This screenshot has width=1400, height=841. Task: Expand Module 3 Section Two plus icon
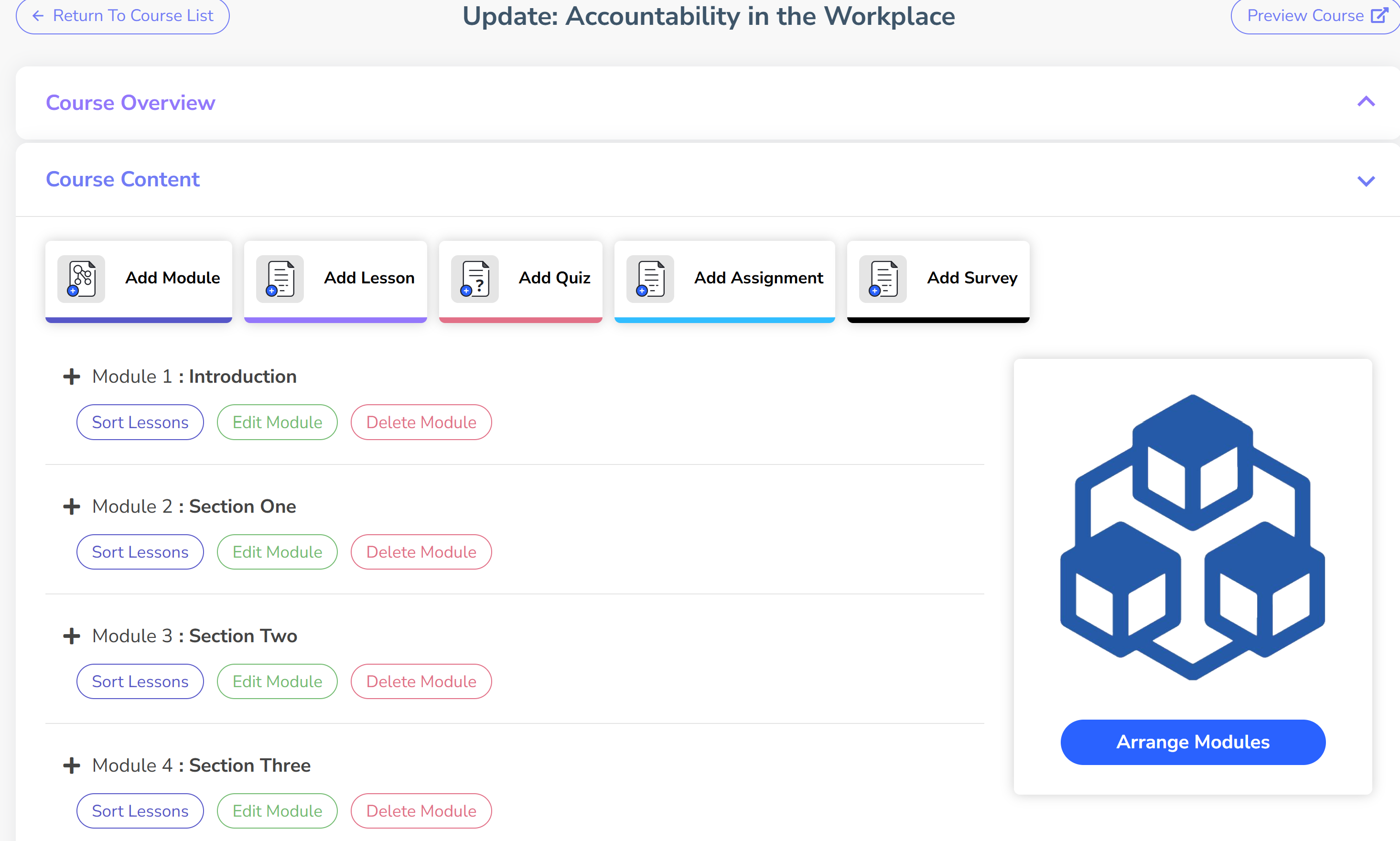point(71,636)
